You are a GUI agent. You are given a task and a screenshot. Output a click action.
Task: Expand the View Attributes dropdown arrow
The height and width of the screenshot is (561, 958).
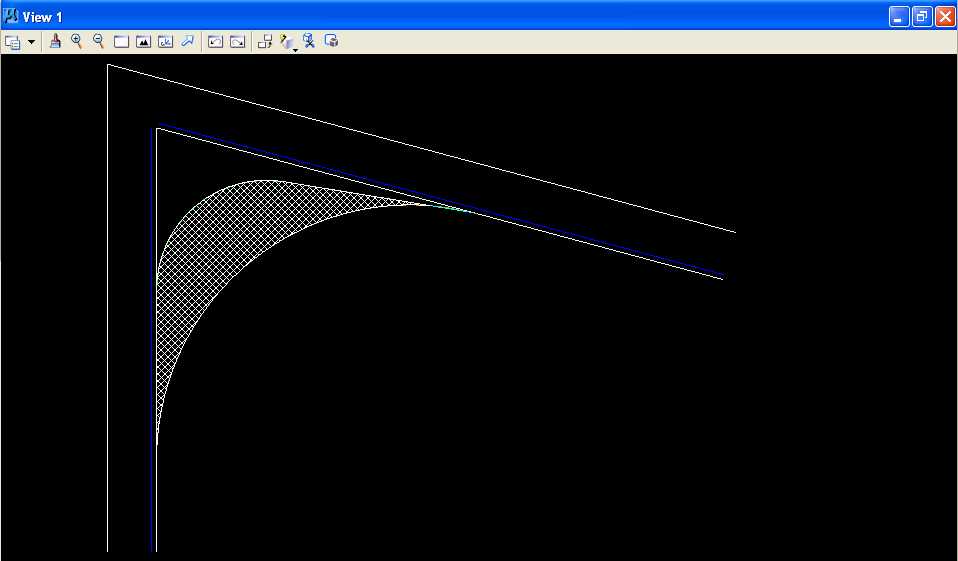tap(31, 42)
